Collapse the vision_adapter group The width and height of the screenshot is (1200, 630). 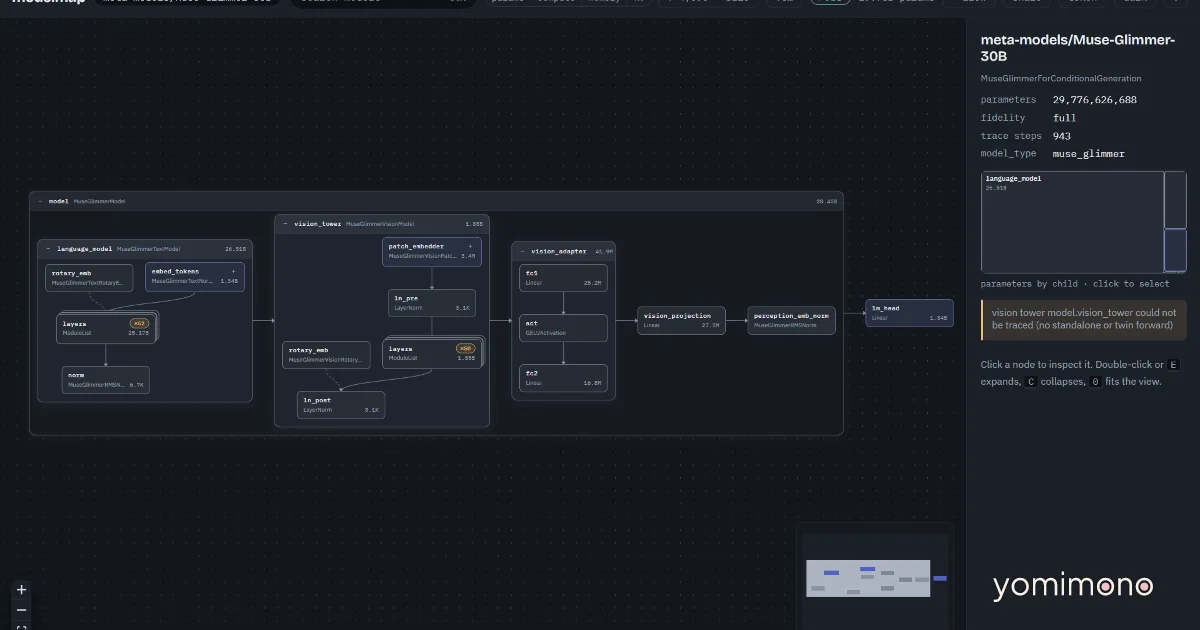[x=523, y=251]
